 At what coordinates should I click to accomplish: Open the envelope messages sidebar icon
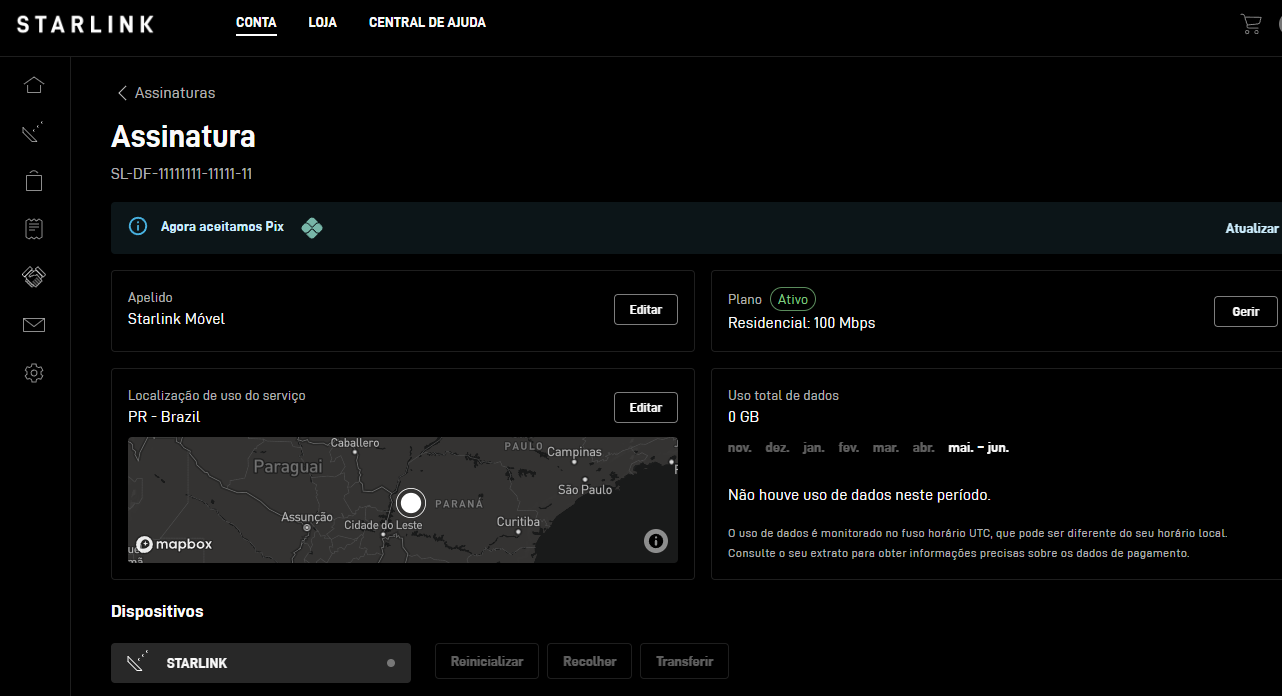tap(34, 325)
